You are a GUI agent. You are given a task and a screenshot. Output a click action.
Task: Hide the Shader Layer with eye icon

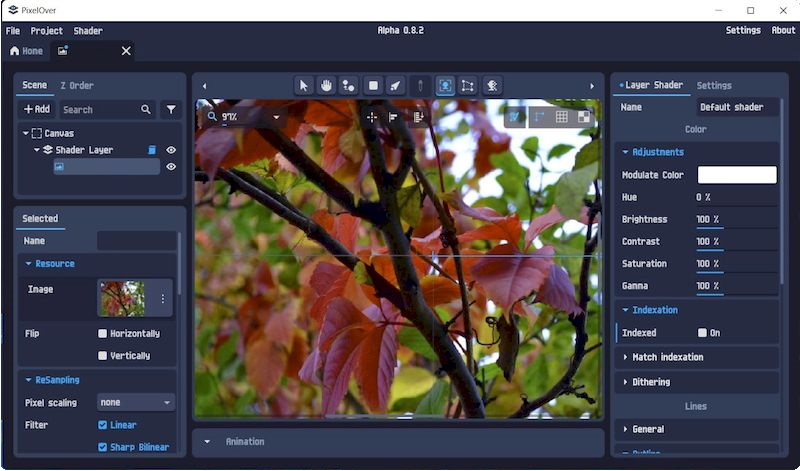tap(171, 150)
